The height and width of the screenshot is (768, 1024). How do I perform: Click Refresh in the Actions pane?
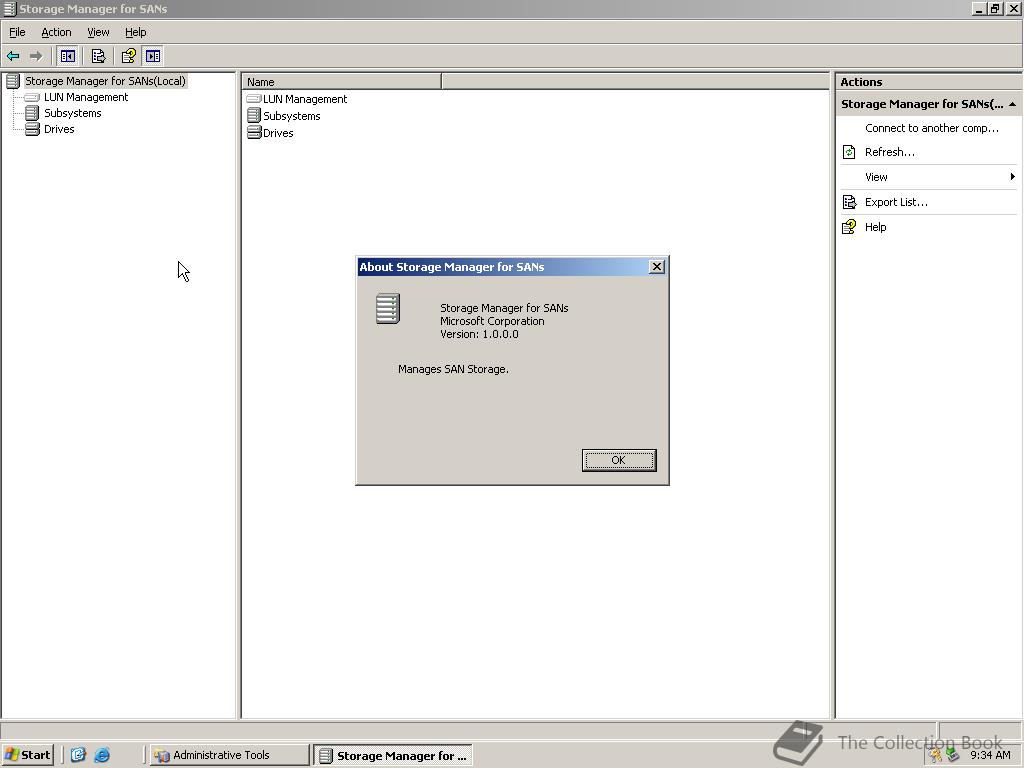pyautogui.click(x=889, y=152)
